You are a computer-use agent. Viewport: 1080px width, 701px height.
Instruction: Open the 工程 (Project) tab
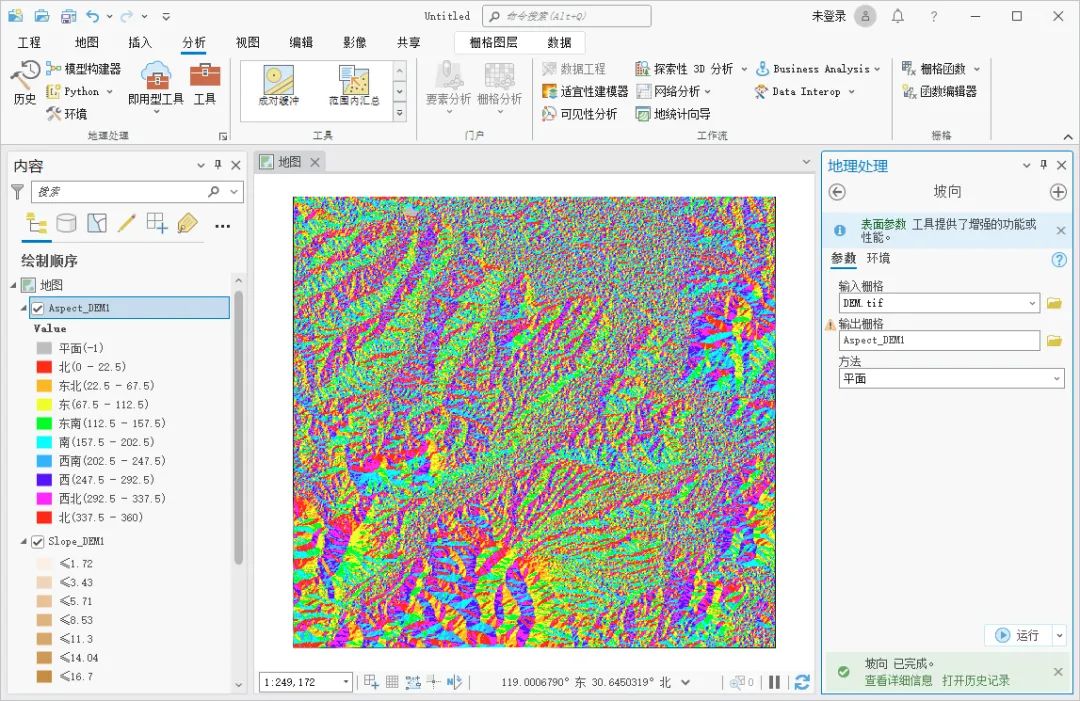point(29,42)
